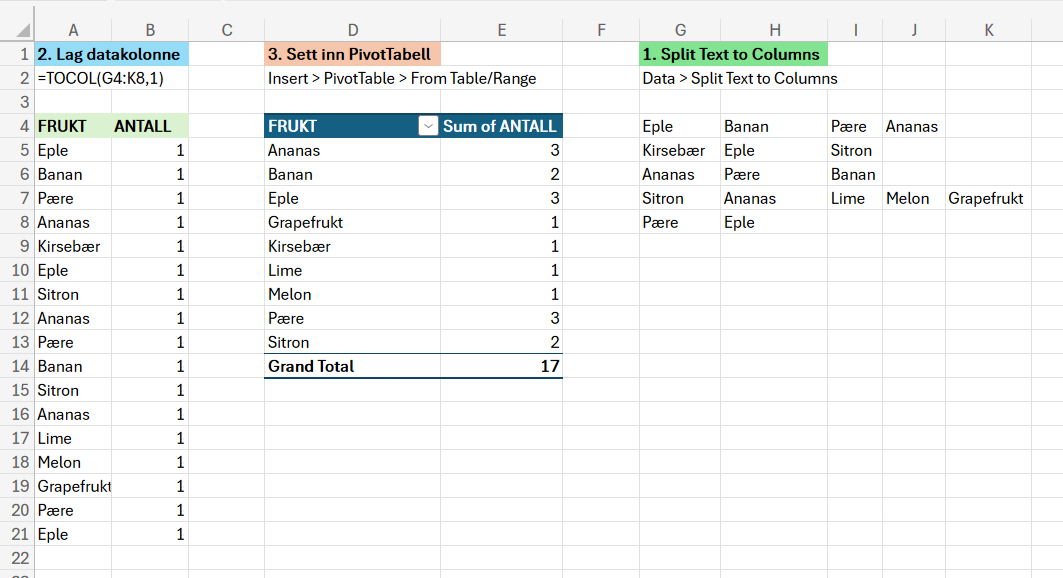Select the Grand Total value 17
This screenshot has height=578, width=1063.
502,367
